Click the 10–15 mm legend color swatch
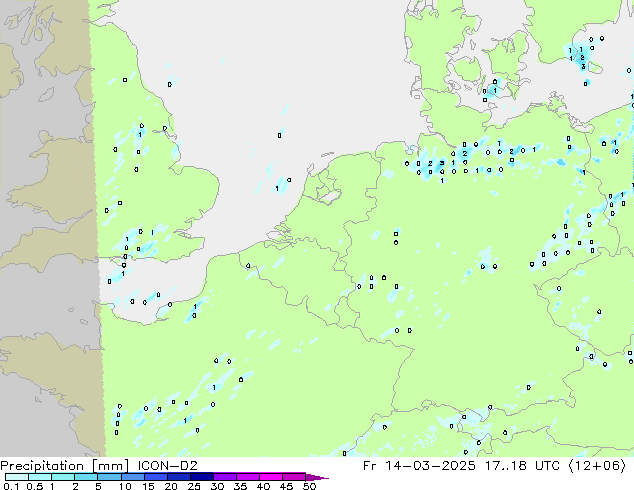 (x=133, y=477)
